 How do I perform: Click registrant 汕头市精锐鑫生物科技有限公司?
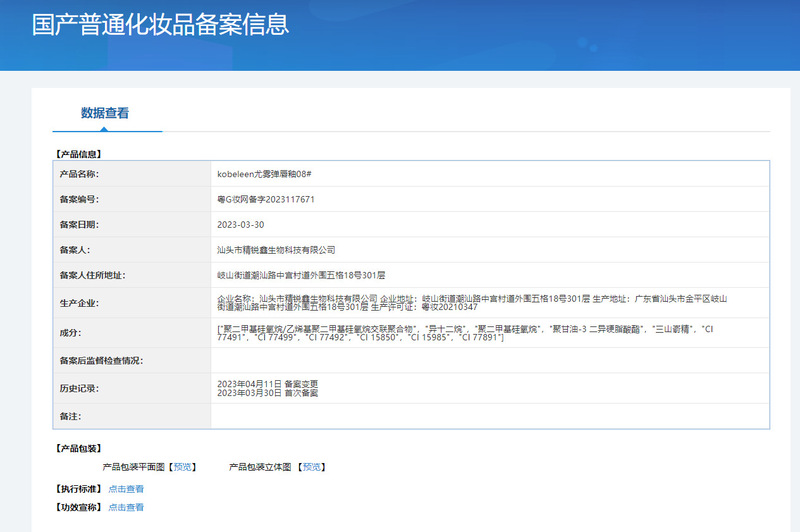tap(276, 250)
